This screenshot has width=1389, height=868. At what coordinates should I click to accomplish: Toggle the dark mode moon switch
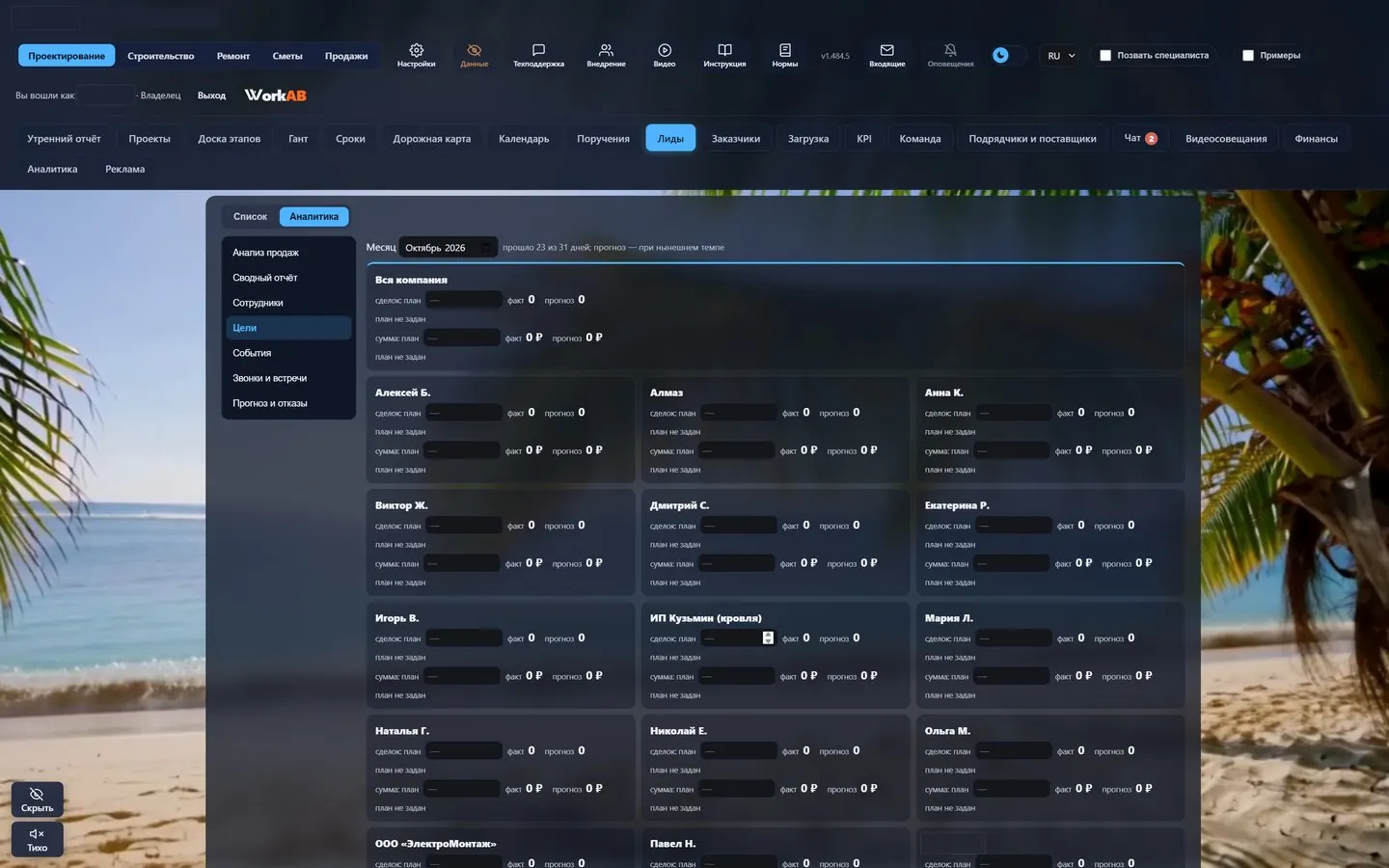(x=1008, y=55)
